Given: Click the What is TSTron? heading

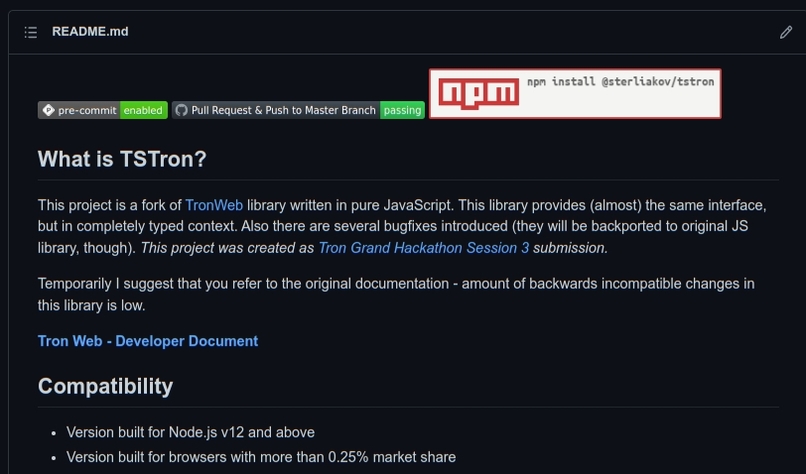Looking at the screenshot, I should coord(122,159).
